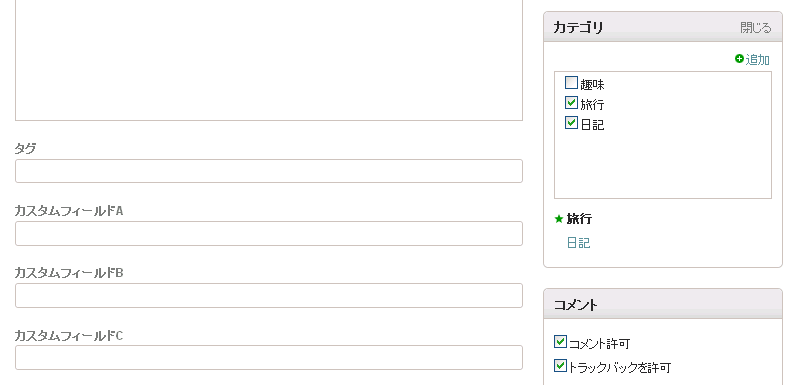Click the primary category 旅行 label
Image resolution: width=794 pixels, height=385 pixels.
tap(579, 219)
